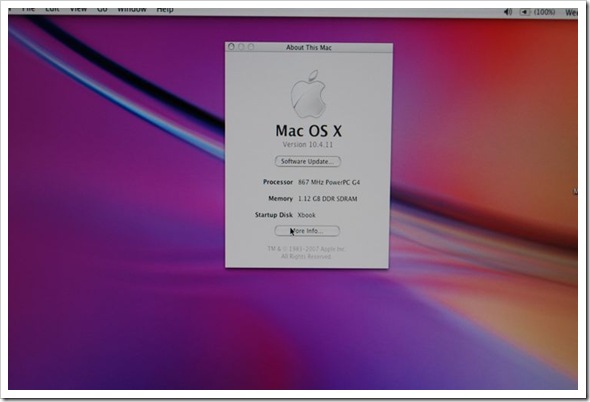Click the Version 10.4.11 text
Viewport: 590px width, 402px height.
coord(307,145)
